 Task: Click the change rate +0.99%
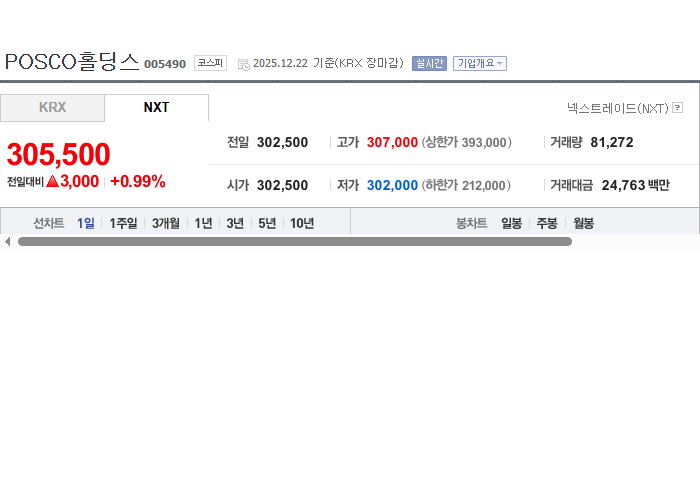click(x=138, y=181)
